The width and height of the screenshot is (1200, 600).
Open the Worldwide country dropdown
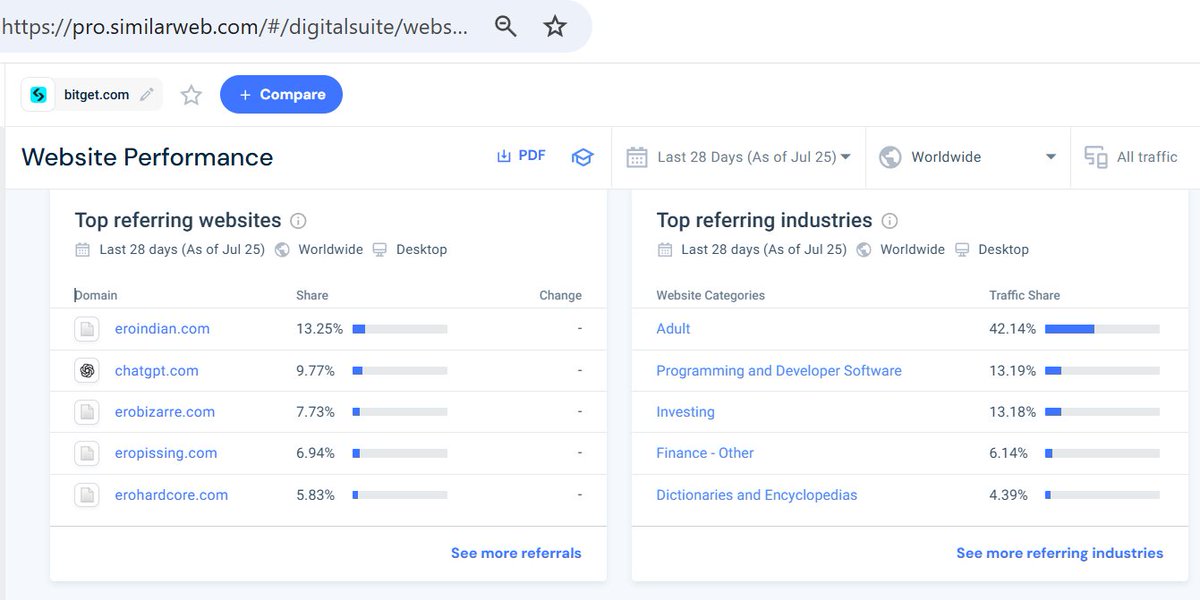point(967,157)
